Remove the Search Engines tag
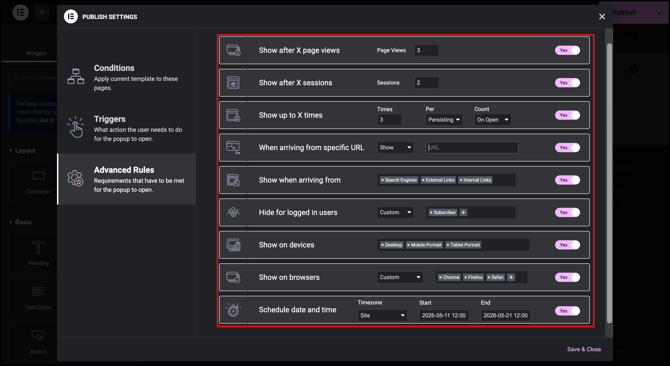The width and height of the screenshot is (670, 366). click(x=382, y=180)
